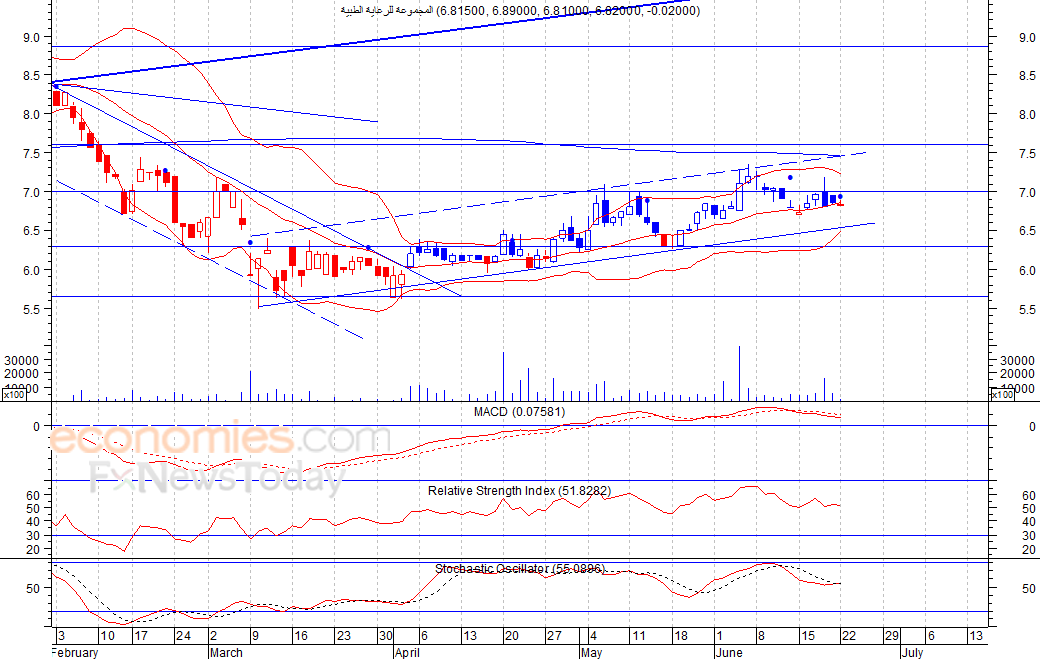Click the Relative Strength Index label
Viewport: 1040px width, 659px height.
[519, 491]
